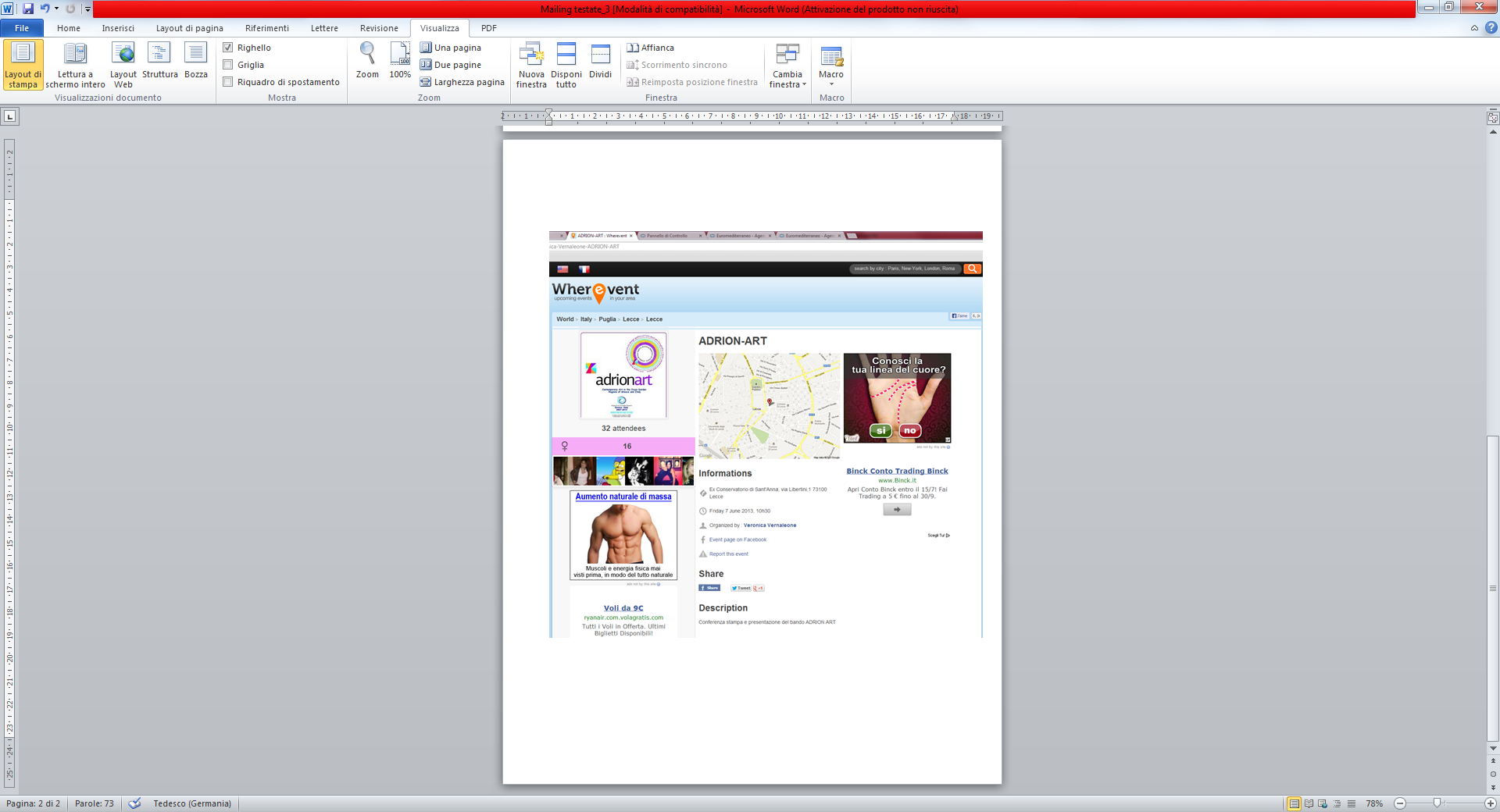Image resolution: width=1500 pixels, height=812 pixels.
Task: Click the zoom out minus button
Action: [x=1400, y=803]
